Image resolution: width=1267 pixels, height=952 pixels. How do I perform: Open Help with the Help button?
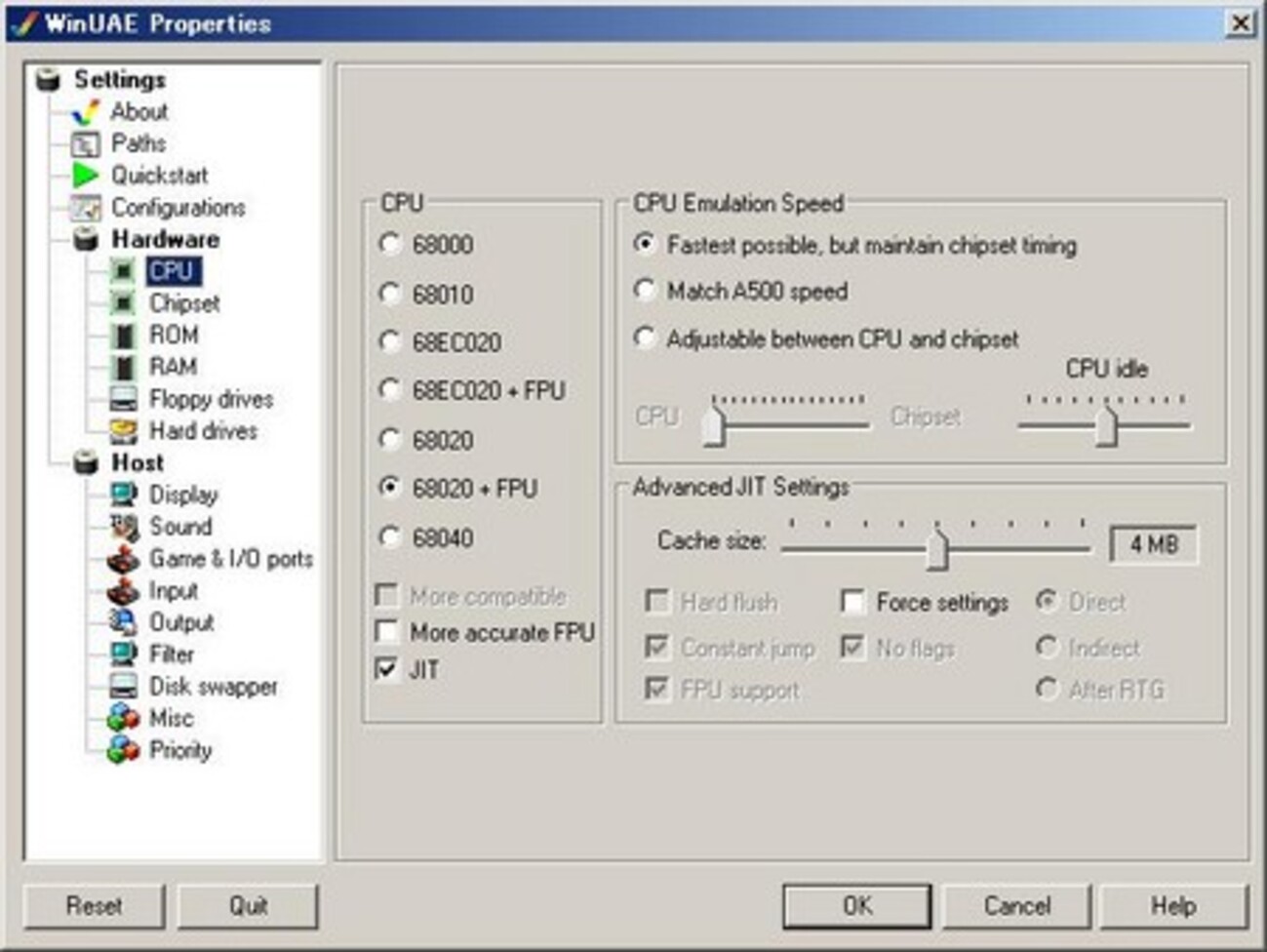tap(1173, 906)
